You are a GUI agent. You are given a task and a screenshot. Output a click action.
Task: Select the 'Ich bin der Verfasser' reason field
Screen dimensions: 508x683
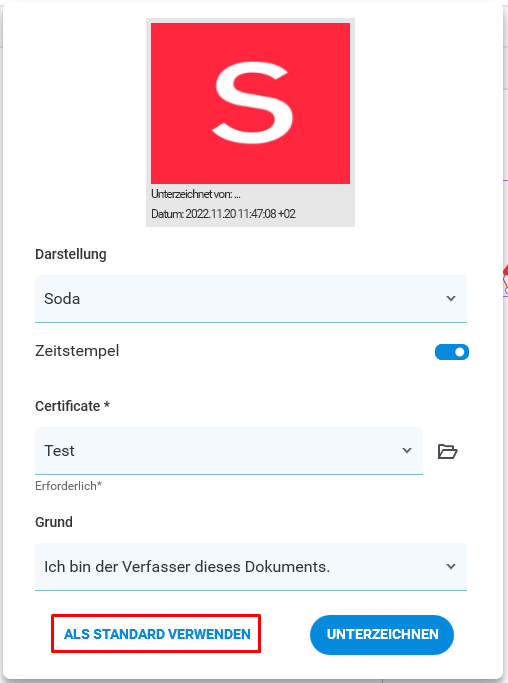click(x=251, y=567)
